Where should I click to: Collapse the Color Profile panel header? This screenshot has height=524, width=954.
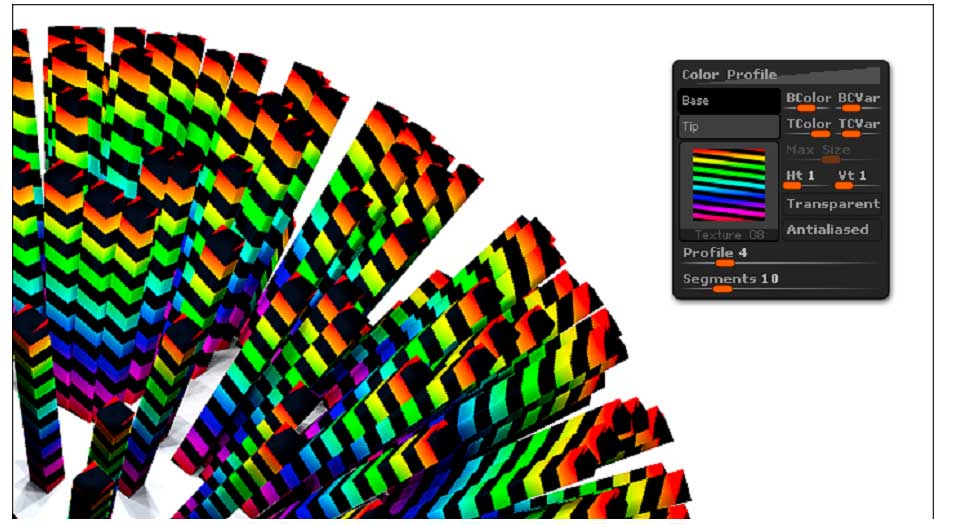click(780, 74)
